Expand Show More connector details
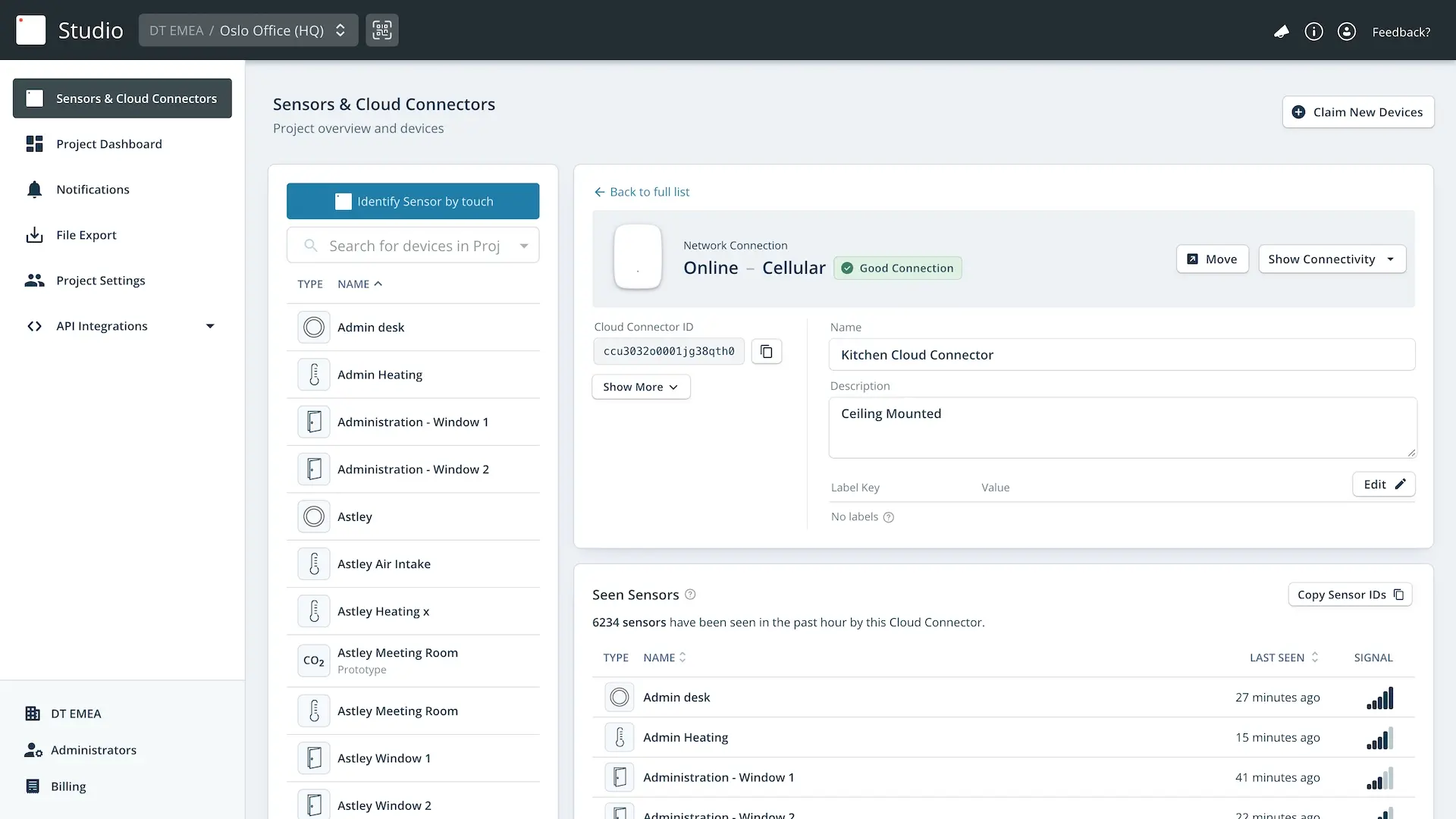Viewport: 1456px width, 819px height. coord(640,387)
